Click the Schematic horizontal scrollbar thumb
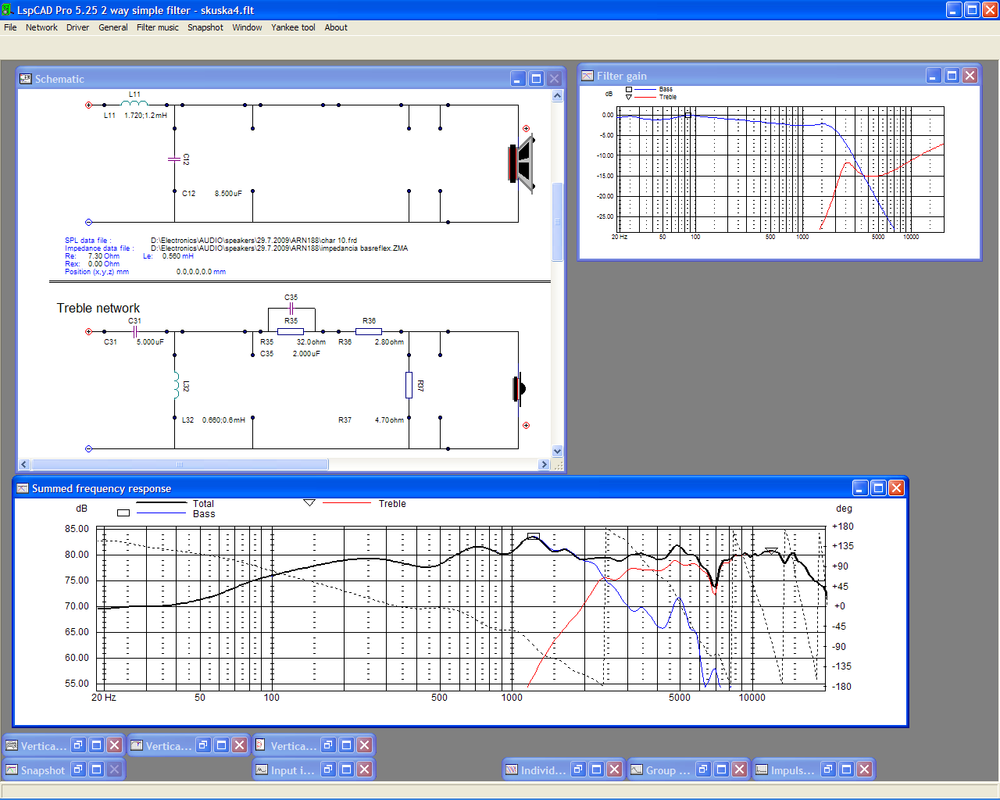The height and width of the screenshot is (800, 1000). [180, 464]
